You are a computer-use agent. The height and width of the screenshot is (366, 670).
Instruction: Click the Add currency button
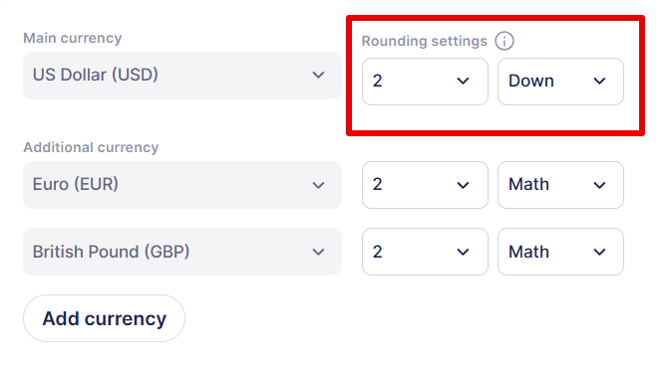[104, 318]
